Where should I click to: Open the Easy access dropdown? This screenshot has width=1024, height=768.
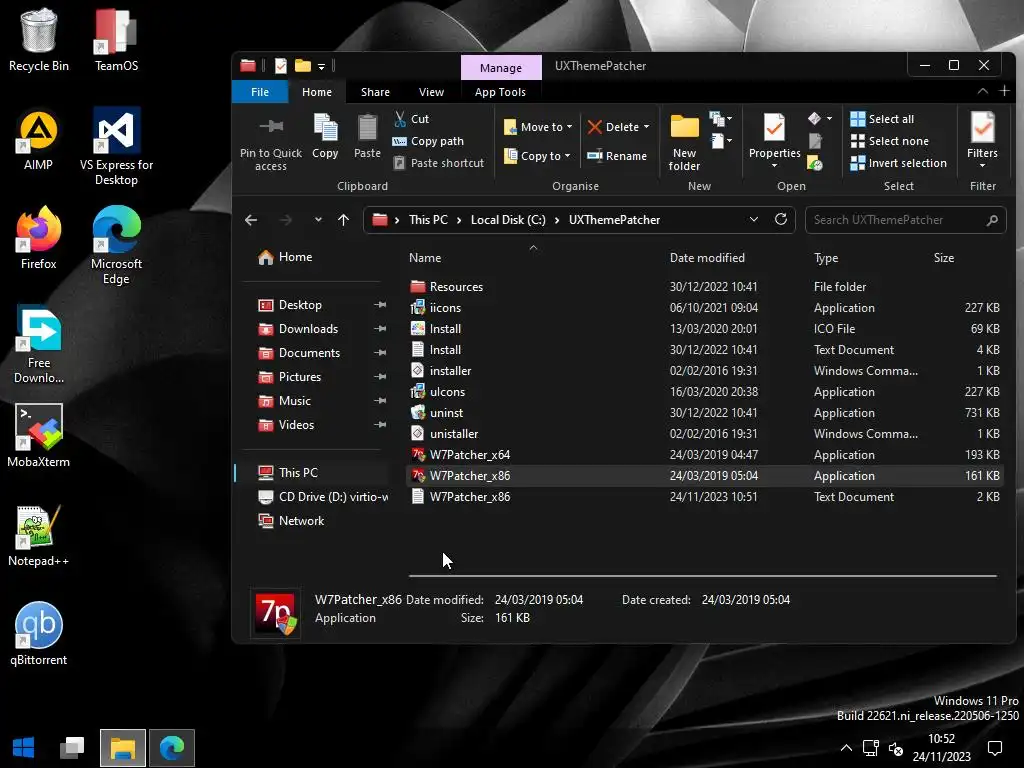point(720,140)
